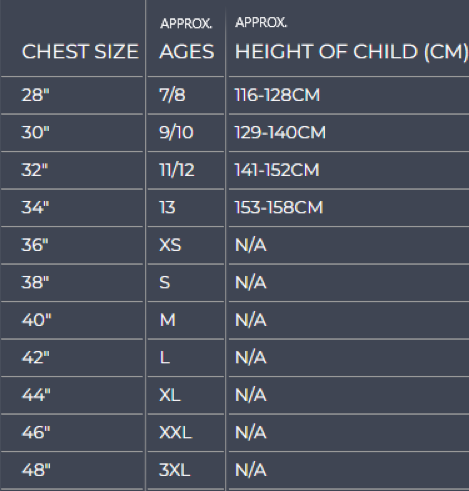Click the XL size cell
469x491 pixels.
click(170, 395)
